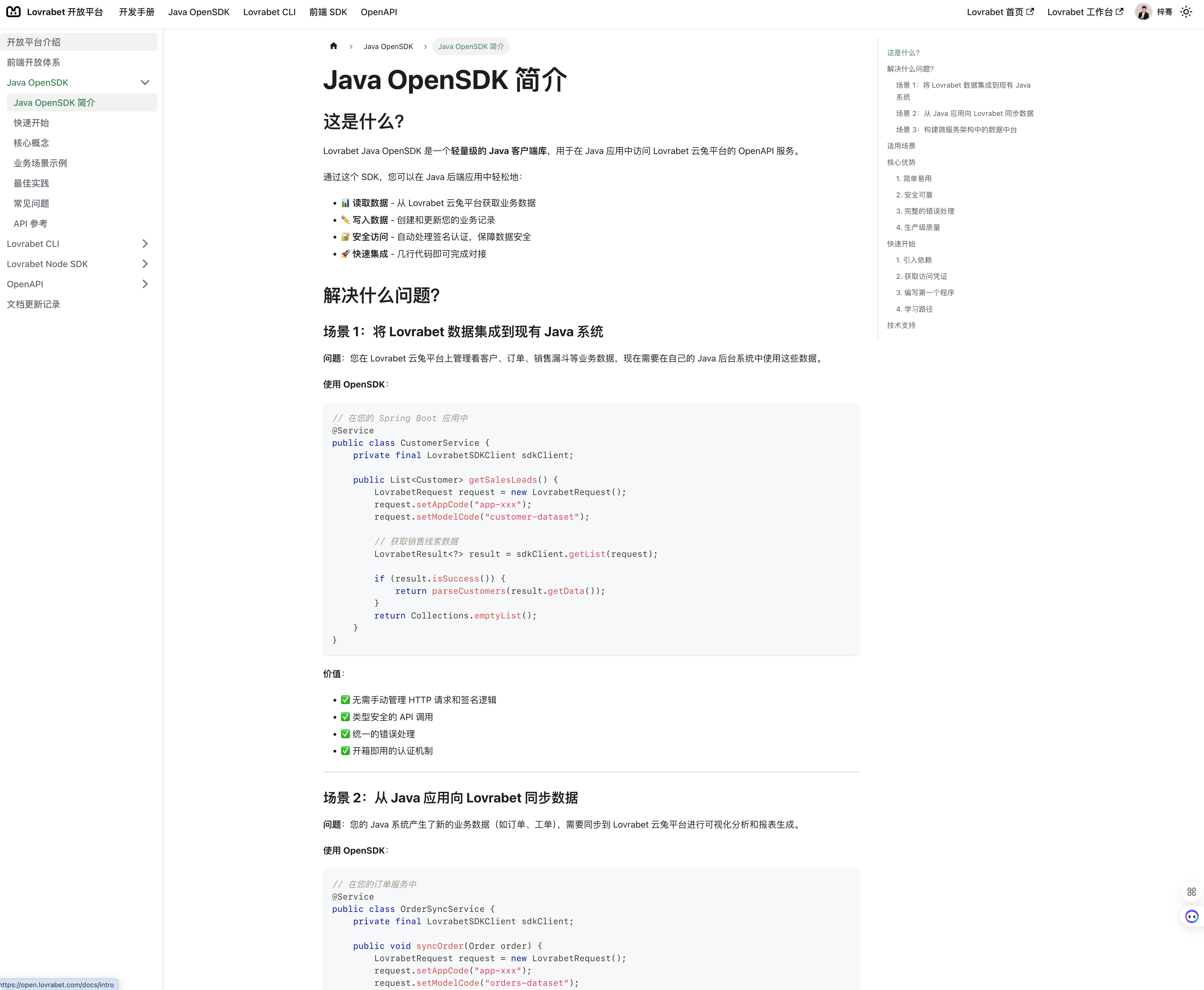Jump to 1. 引入依赖 in contents
1204x990 pixels.
pos(914,260)
